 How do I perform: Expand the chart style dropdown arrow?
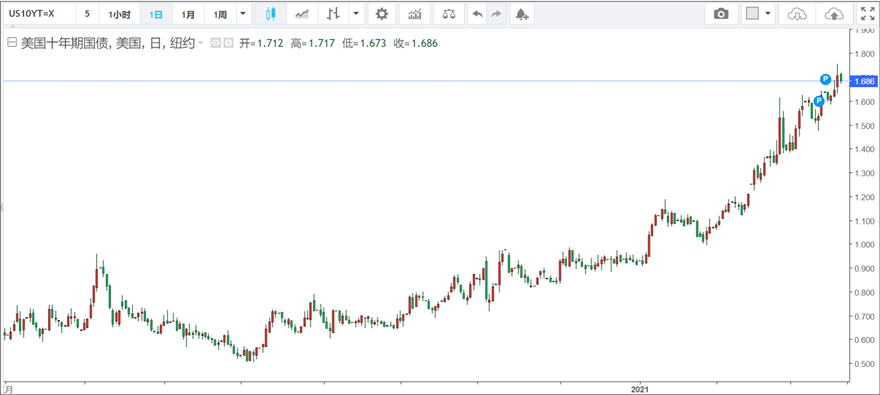point(356,14)
